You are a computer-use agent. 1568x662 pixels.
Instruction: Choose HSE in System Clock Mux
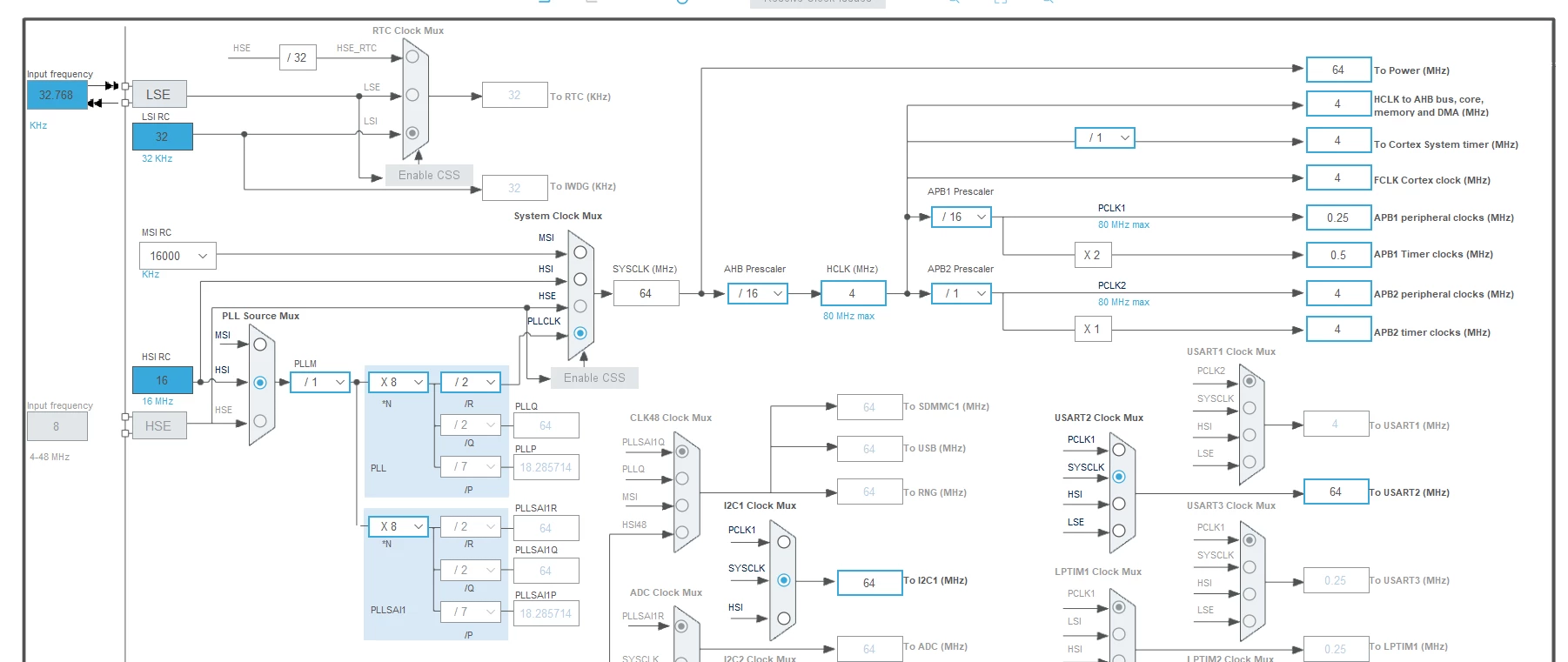pyautogui.click(x=580, y=306)
